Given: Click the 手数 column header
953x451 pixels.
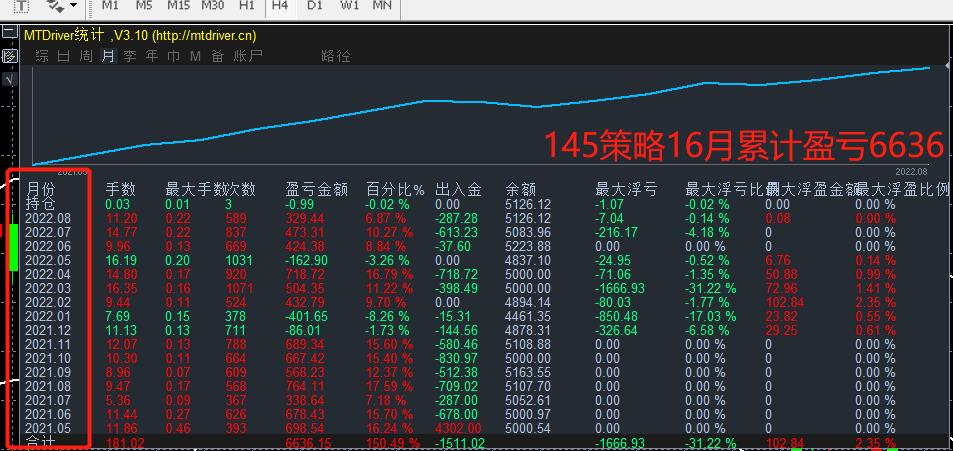Looking at the screenshot, I should tap(120, 189).
